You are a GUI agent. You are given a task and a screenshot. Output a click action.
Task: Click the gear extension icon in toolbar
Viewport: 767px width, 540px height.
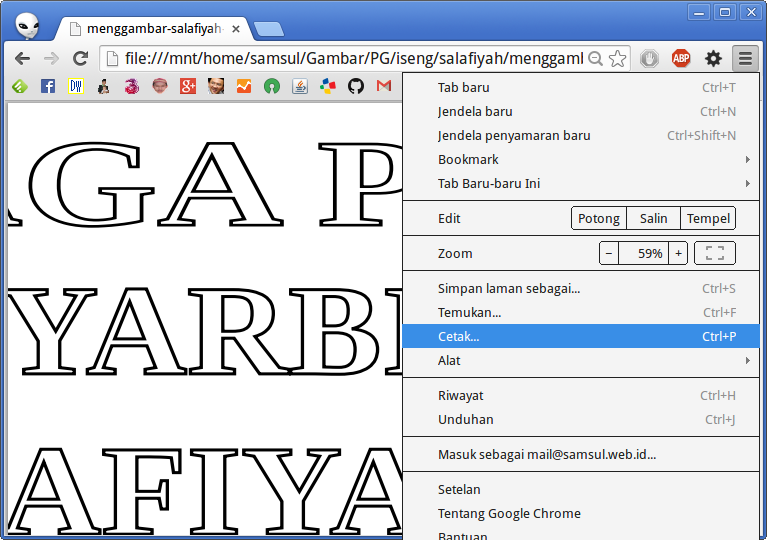pyautogui.click(x=713, y=59)
